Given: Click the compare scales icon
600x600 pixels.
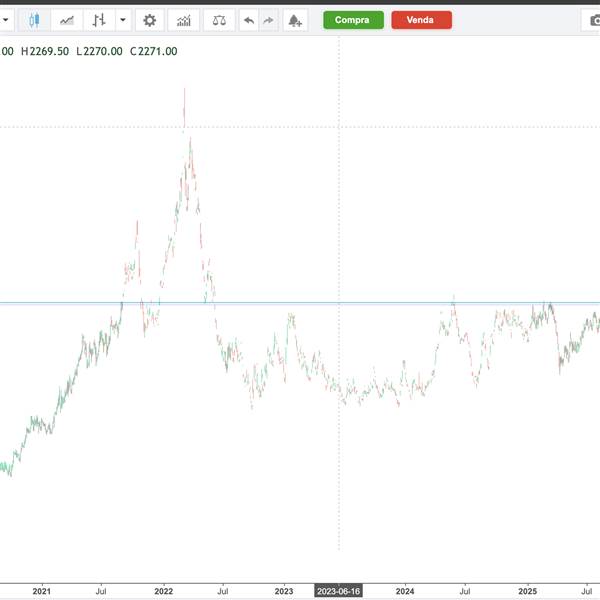Looking at the screenshot, I should point(219,20).
